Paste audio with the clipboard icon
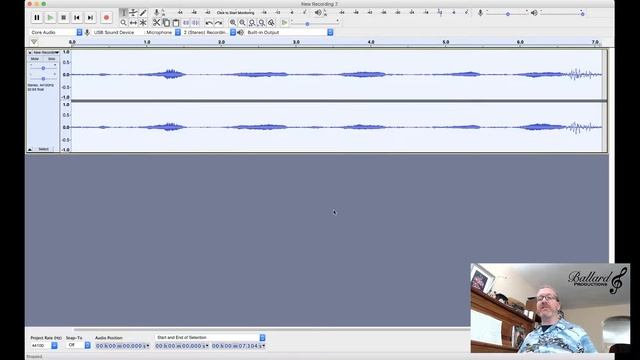 pos(176,23)
